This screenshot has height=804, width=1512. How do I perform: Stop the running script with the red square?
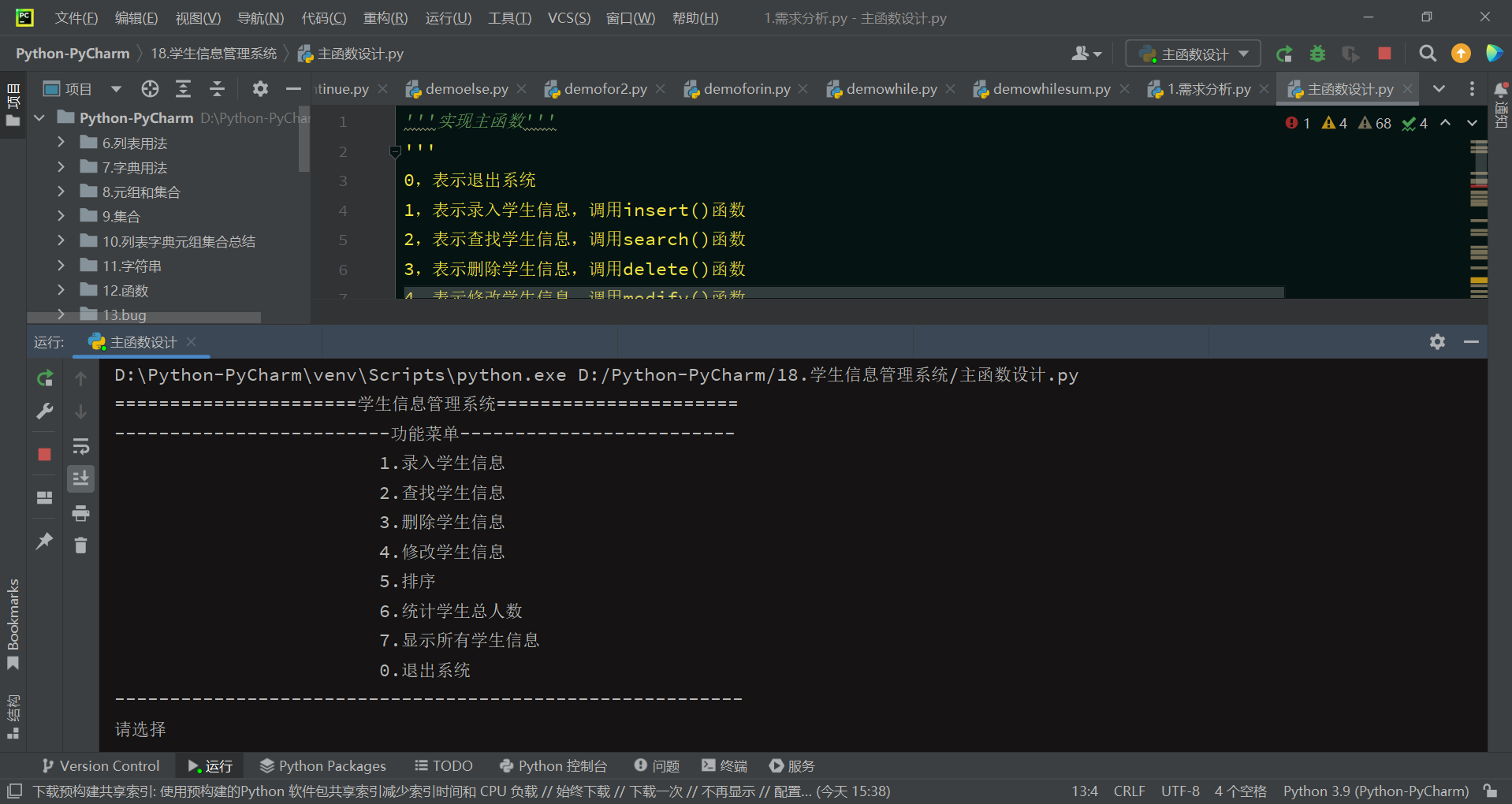coord(1384,54)
